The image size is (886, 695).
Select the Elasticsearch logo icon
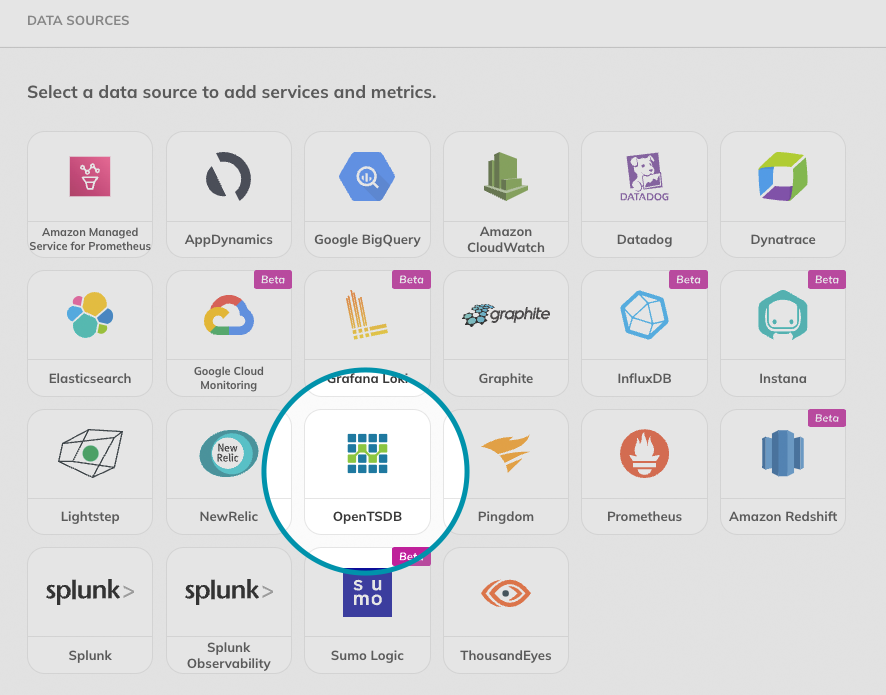[x=89, y=315]
